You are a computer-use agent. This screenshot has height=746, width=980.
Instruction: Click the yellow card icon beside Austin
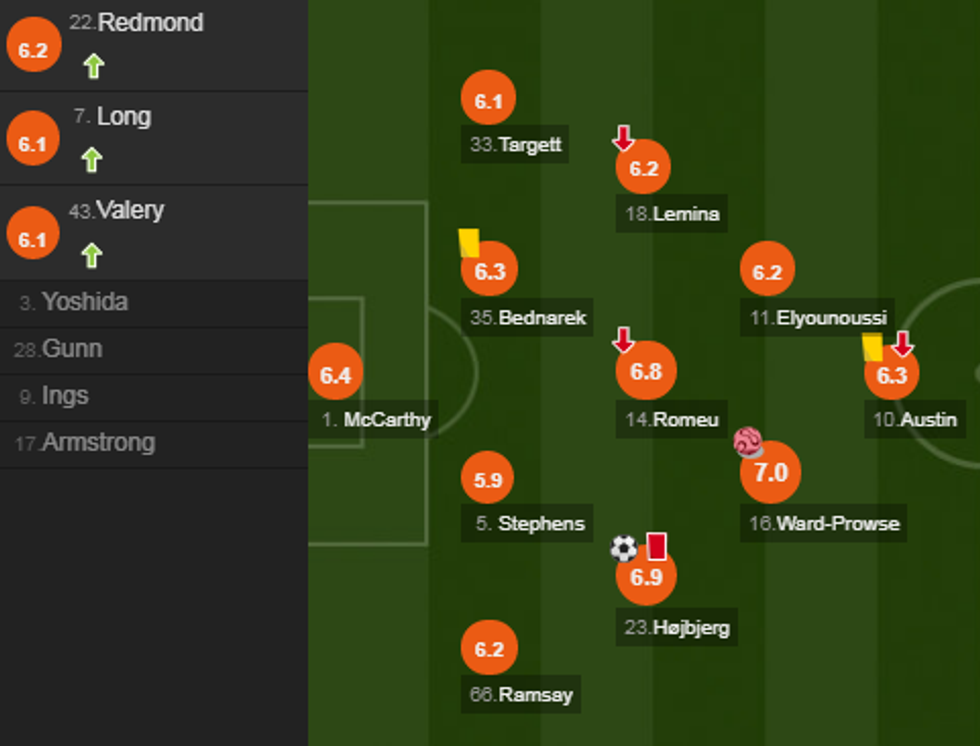(x=872, y=347)
